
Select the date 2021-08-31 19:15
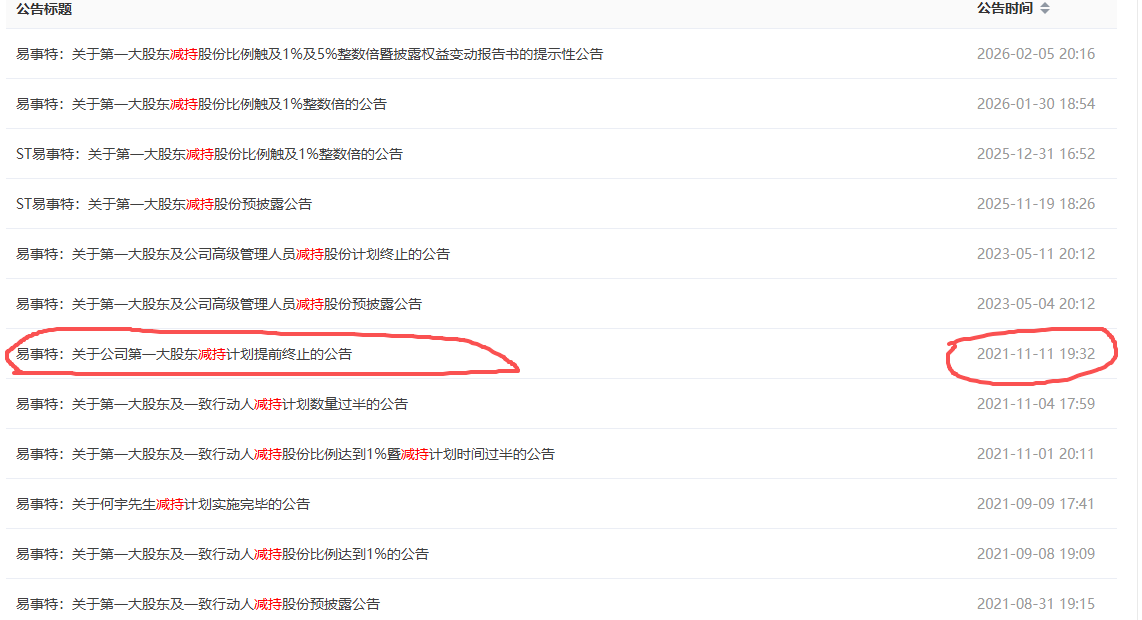(x=1036, y=604)
